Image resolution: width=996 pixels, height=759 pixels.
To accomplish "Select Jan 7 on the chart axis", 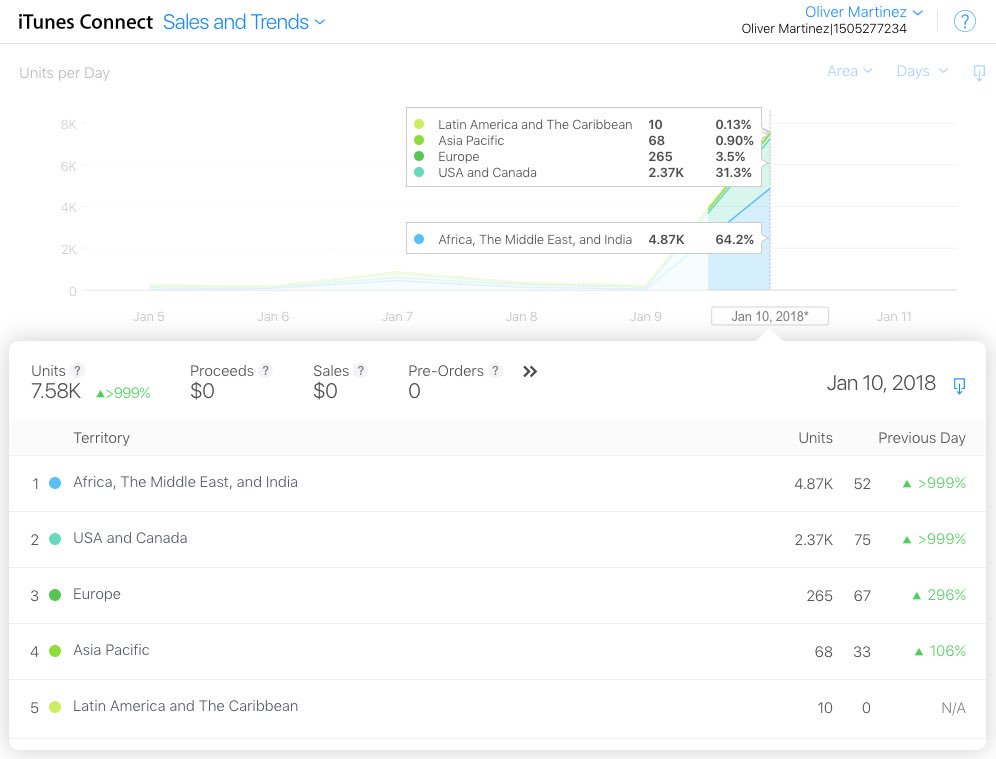I will [397, 316].
